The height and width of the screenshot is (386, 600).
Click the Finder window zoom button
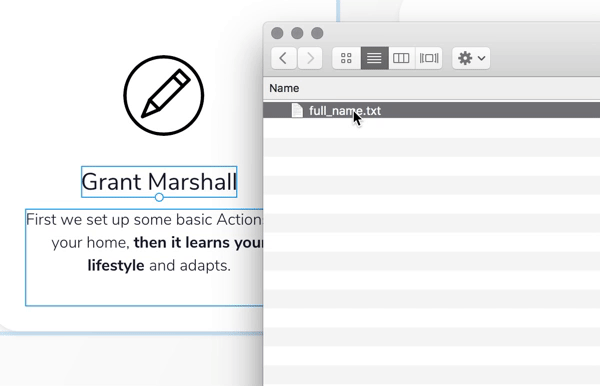[317, 33]
